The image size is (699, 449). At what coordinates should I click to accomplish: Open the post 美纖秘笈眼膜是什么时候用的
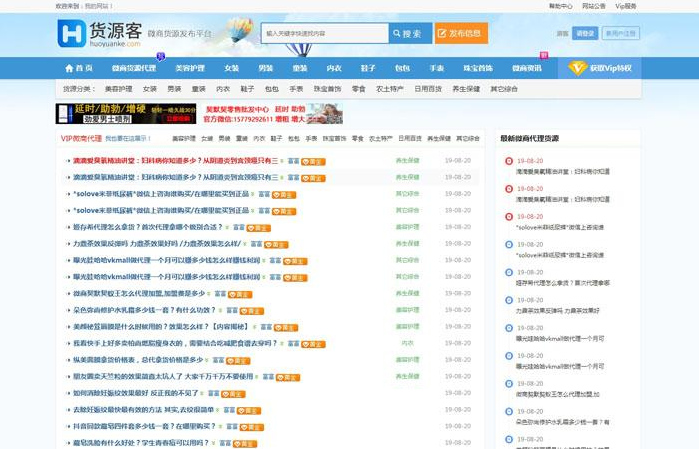coord(161,326)
